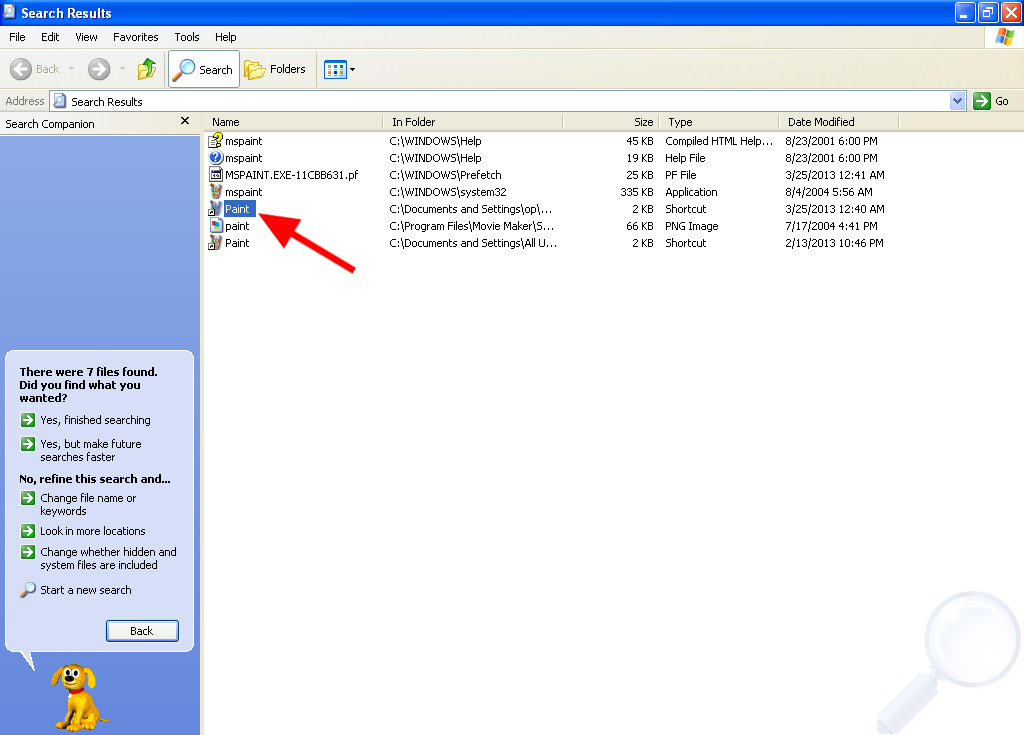The height and width of the screenshot is (735, 1024).
Task: Click the search dog animated character
Action: tap(77, 697)
